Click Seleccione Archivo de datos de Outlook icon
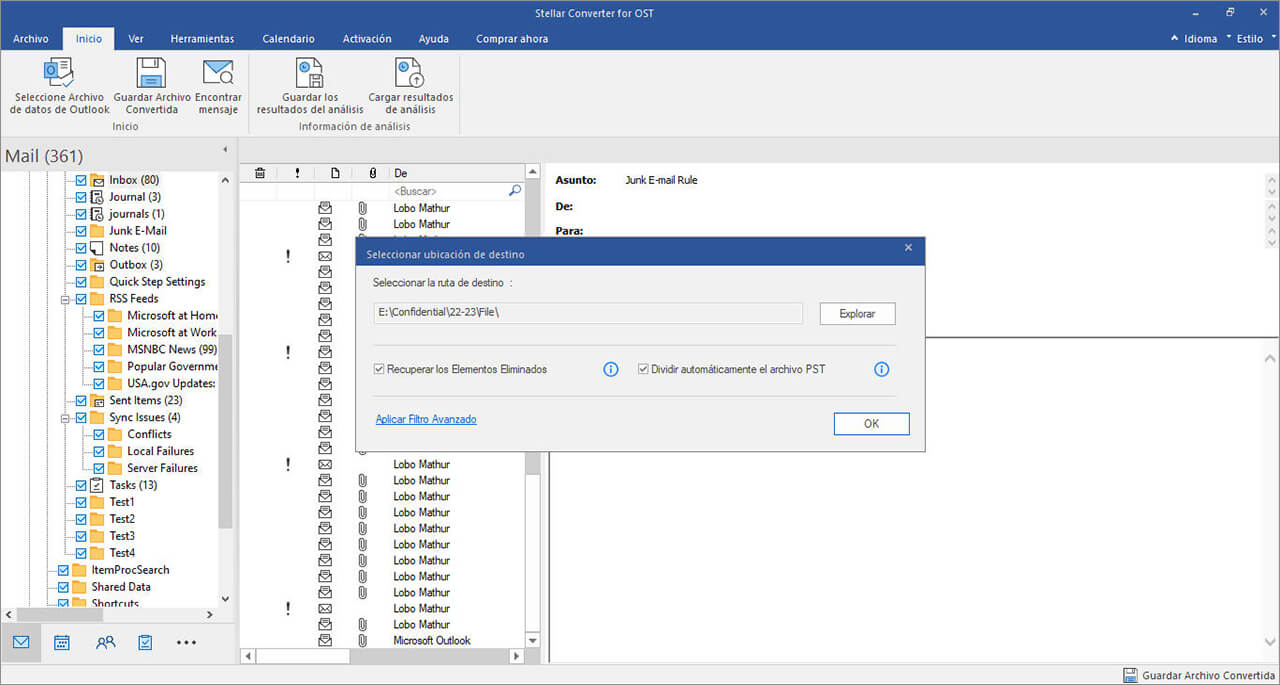Screen dimensions: 1280x685 pyautogui.click(x=59, y=74)
